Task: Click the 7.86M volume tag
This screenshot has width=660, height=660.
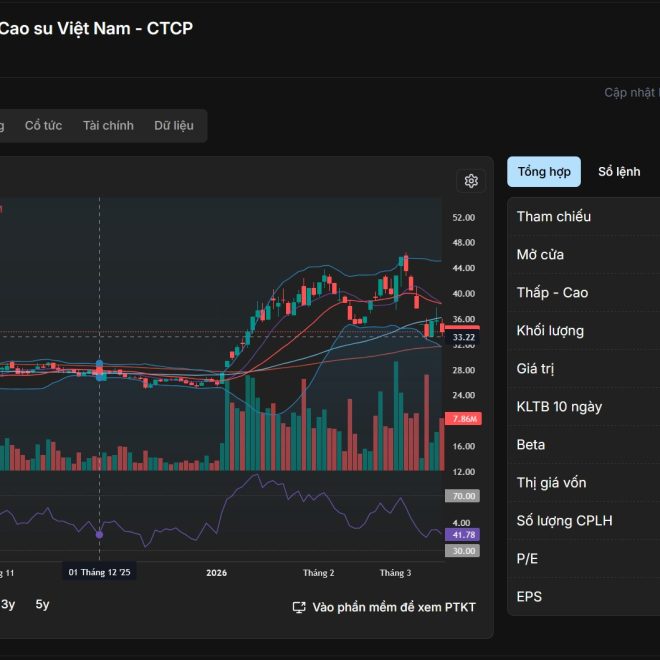Action: click(x=463, y=419)
